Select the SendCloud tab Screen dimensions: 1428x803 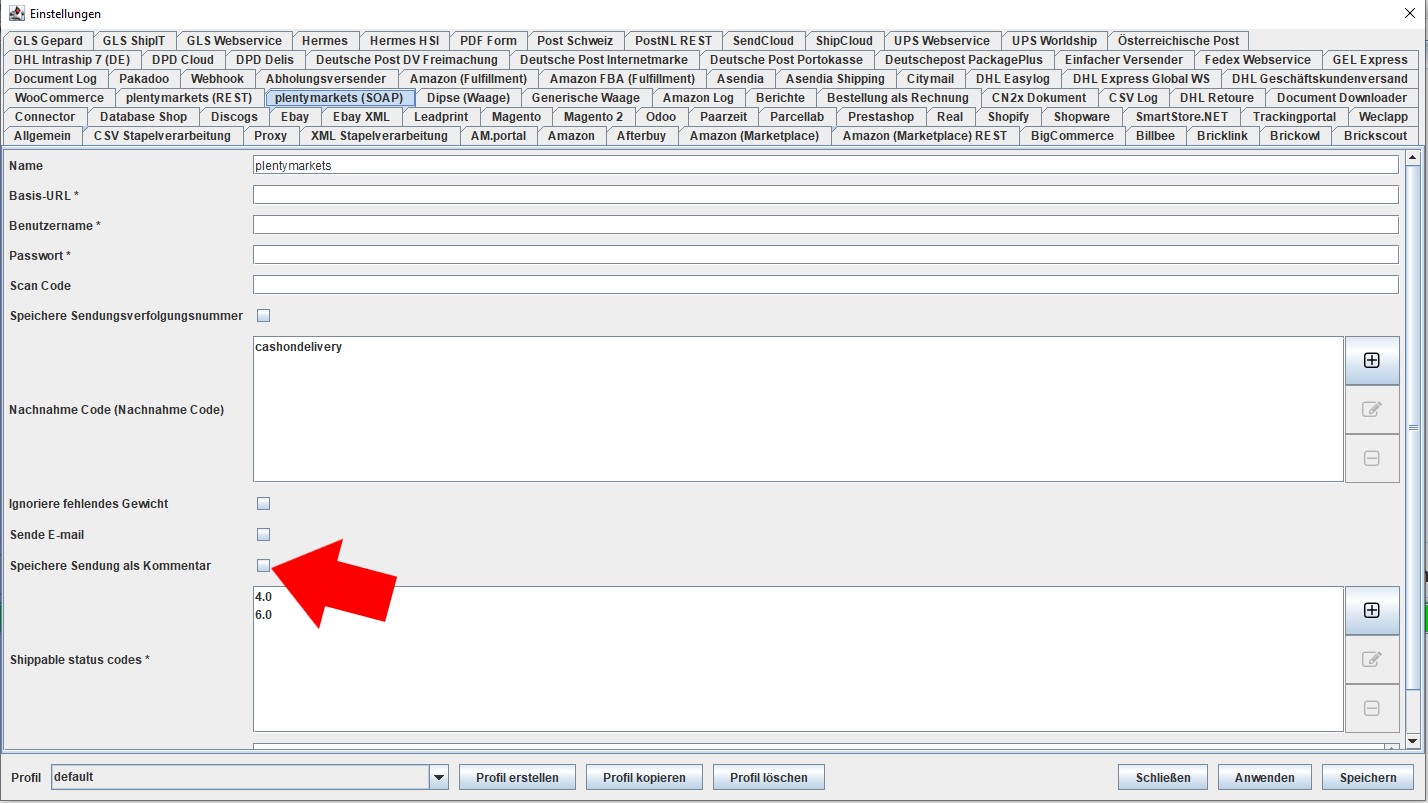point(763,41)
